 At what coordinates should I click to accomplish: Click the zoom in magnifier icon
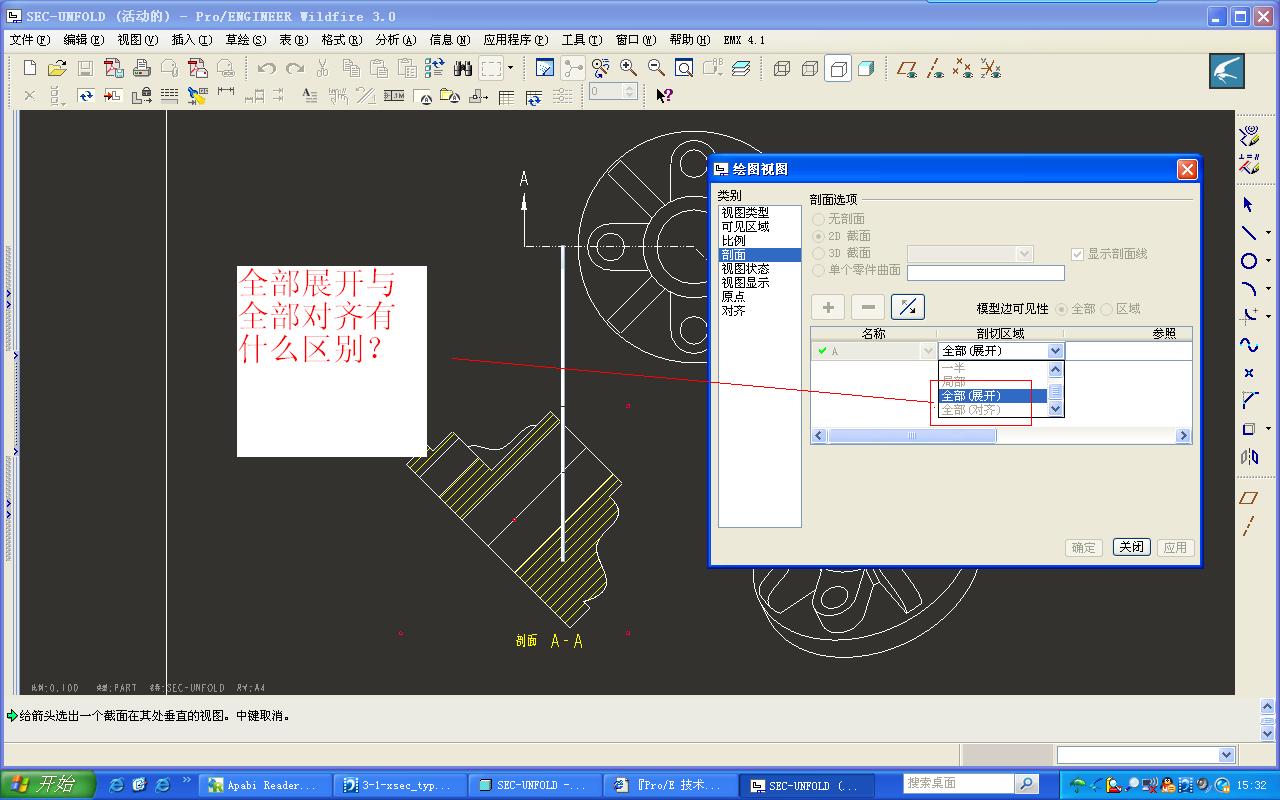pos(629,68)
